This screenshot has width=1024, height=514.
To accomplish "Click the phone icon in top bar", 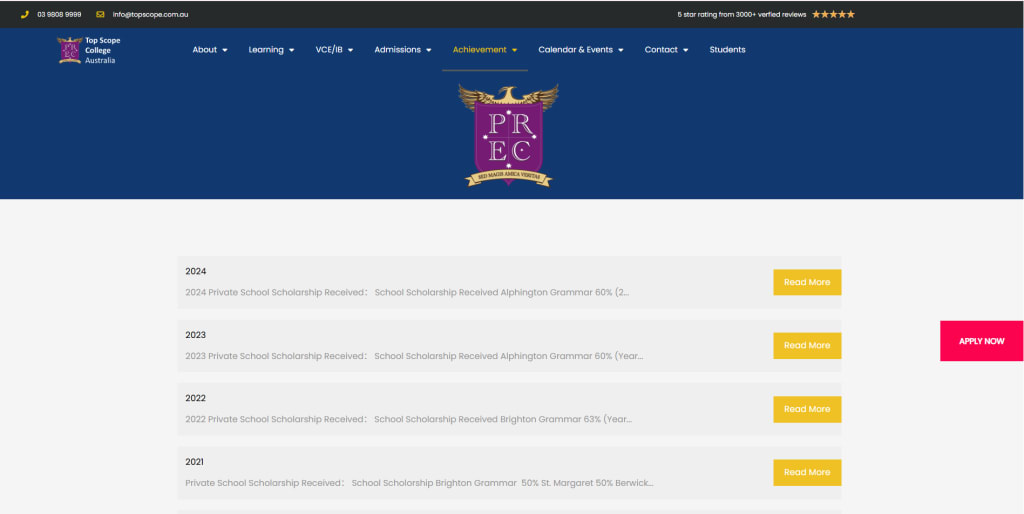I will (x=25, y=14).
